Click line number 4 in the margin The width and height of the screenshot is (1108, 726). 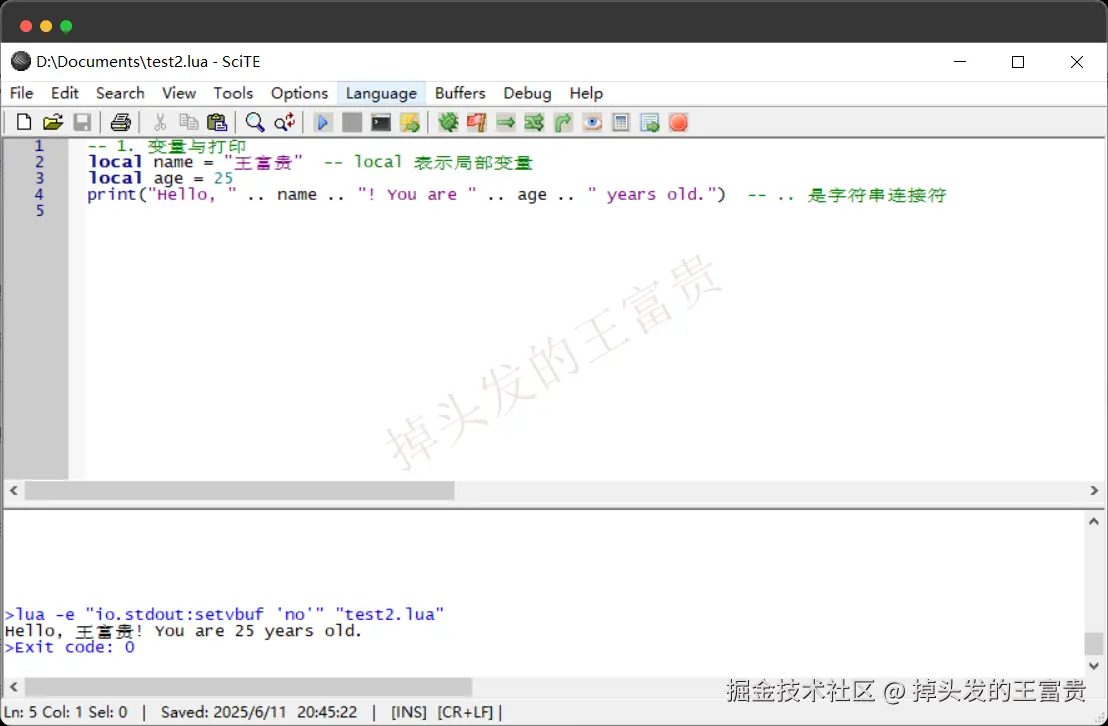pyautogui.click(x=39, y=194)
